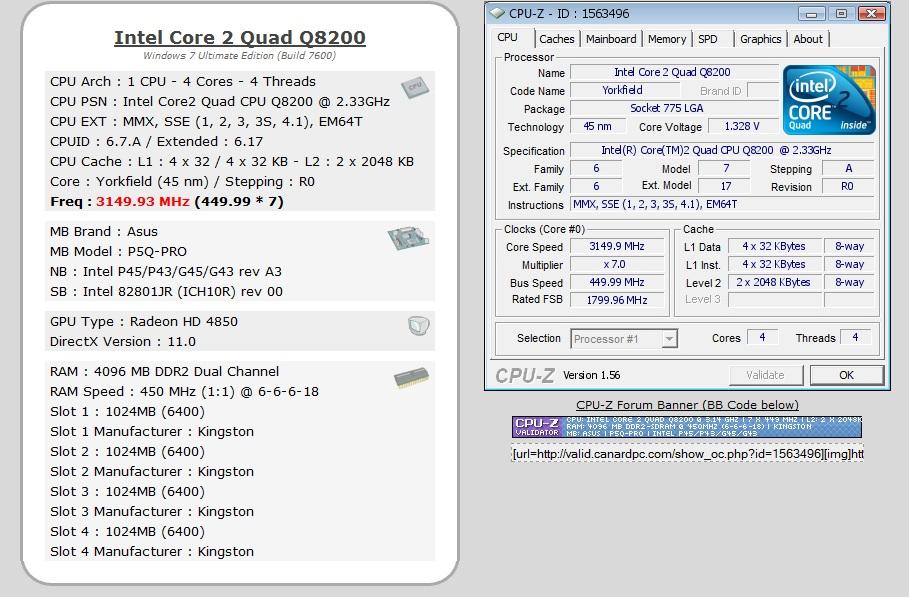
Task: Maximize the CPU-Z window
Action: coord(841,13)
